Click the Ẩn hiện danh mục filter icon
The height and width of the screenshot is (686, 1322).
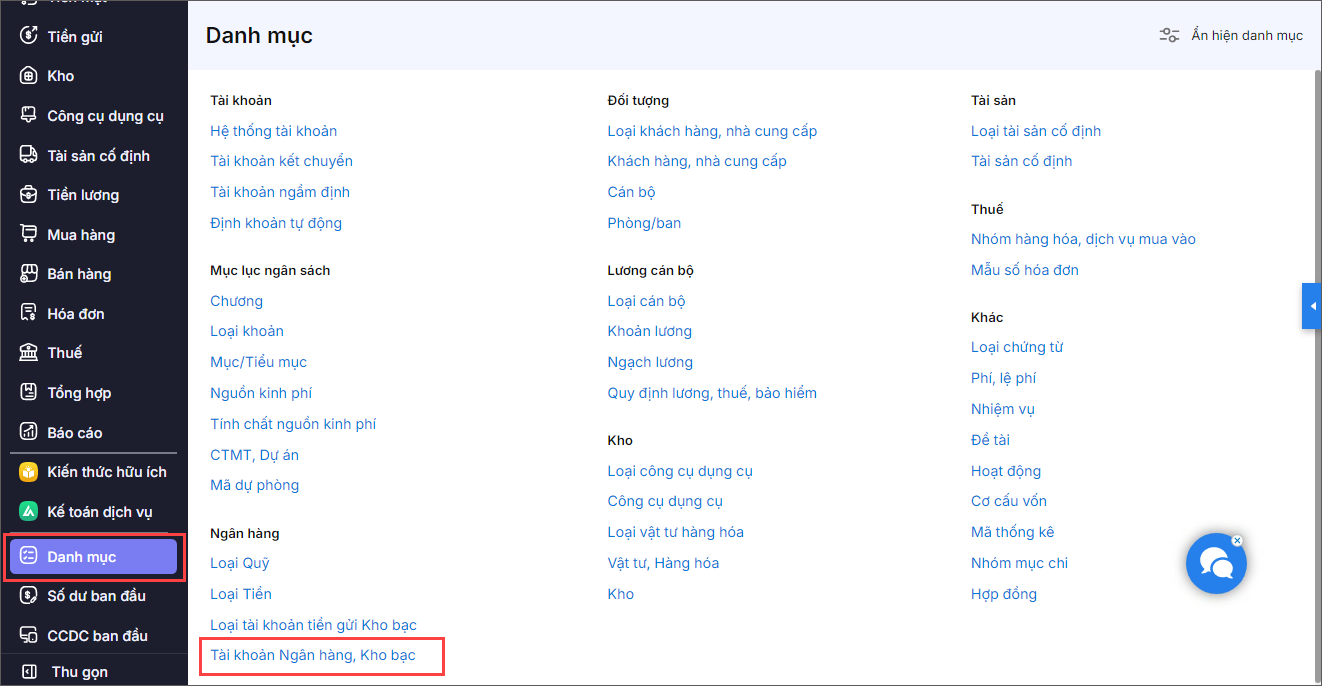(x=1169, y=35)
